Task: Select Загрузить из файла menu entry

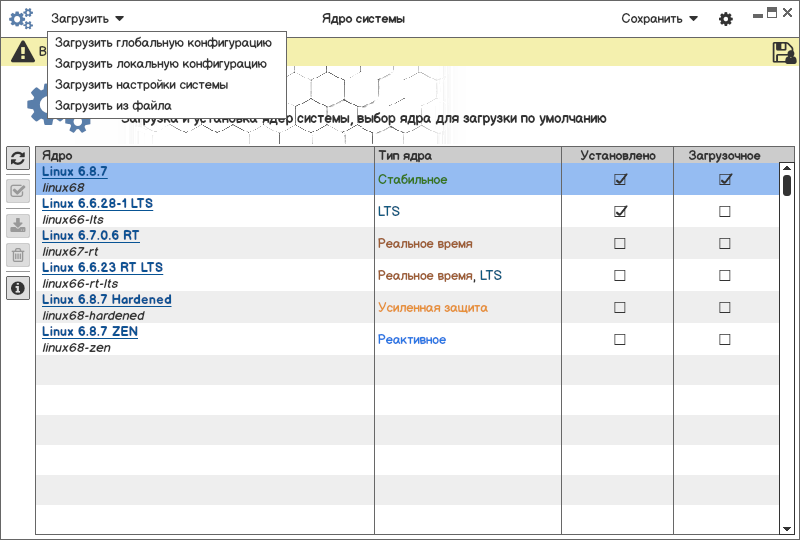Action: point(113,106)
